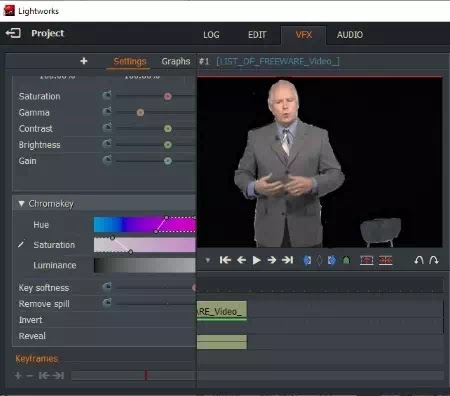Click the timeline ruler strip

point(320,287)
